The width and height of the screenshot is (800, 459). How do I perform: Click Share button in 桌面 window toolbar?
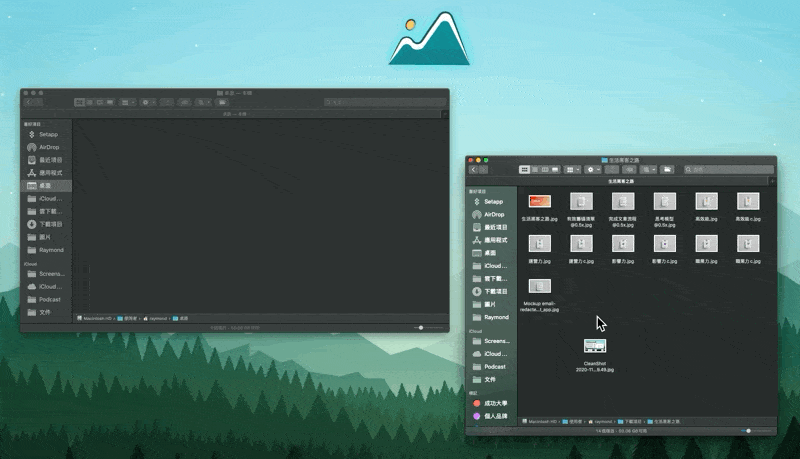point(167,103)
